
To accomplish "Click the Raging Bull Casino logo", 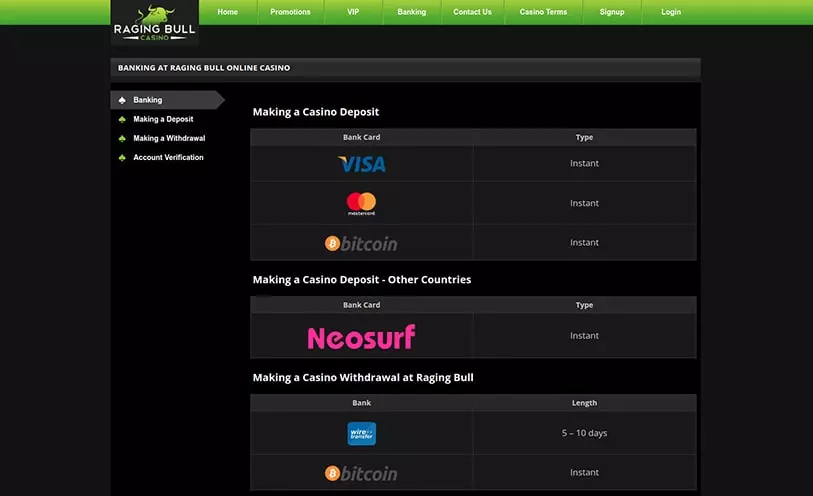I will click(x=155, y=23).
